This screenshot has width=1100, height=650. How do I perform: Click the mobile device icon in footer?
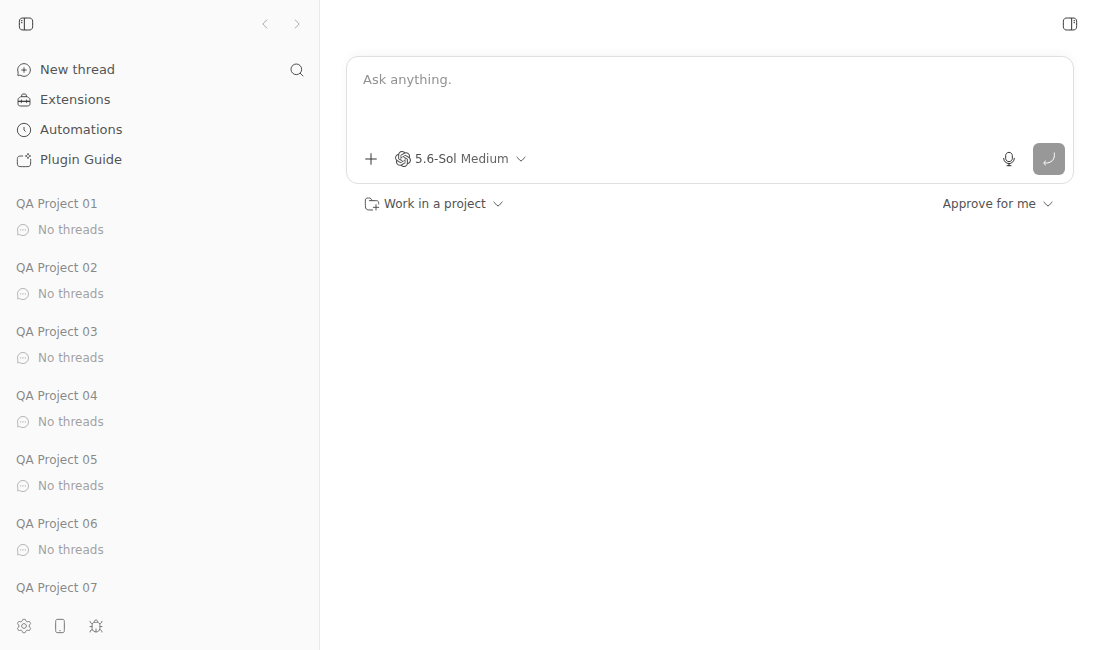coord(60,626)
